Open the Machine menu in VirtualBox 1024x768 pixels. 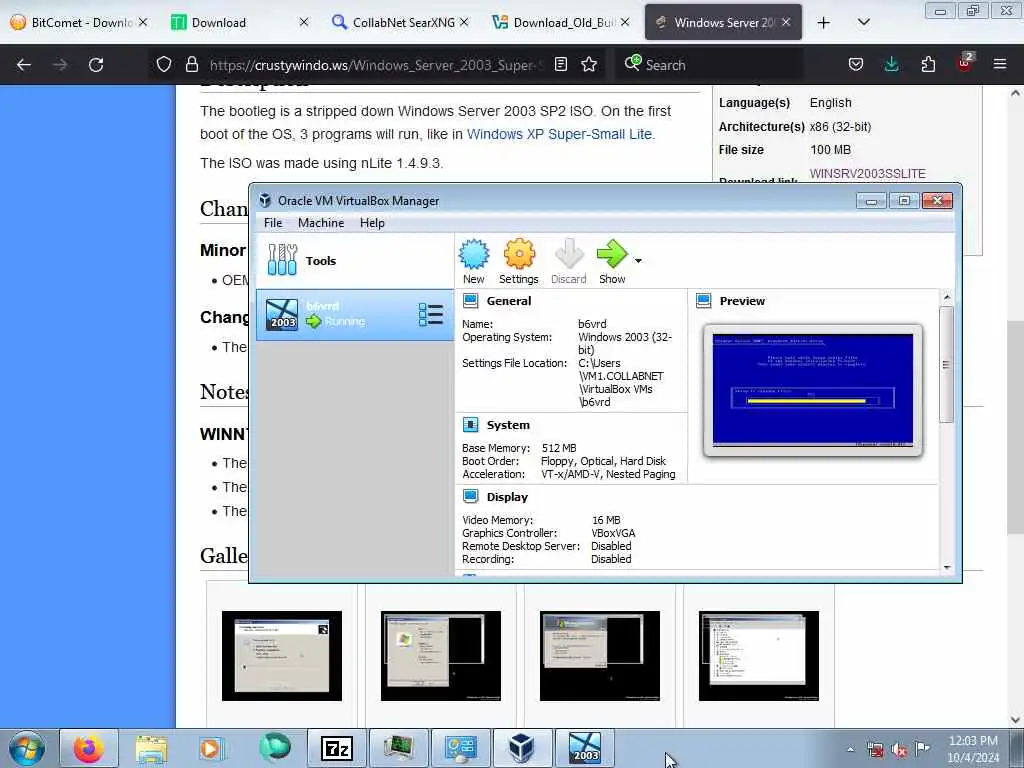321,223
